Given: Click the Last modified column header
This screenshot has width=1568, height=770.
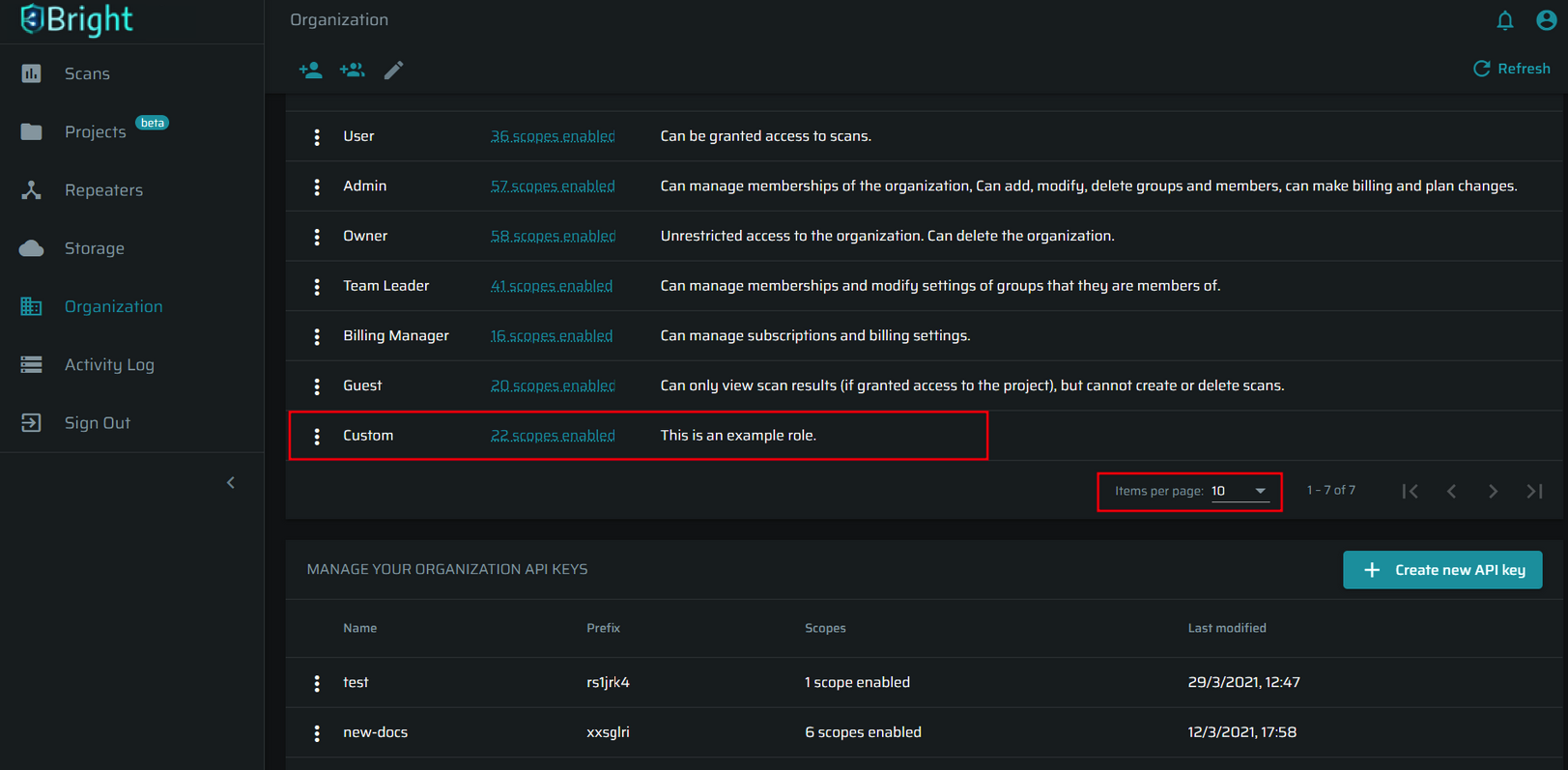Looking at the screenshot, I should (x=1227, y=628).
